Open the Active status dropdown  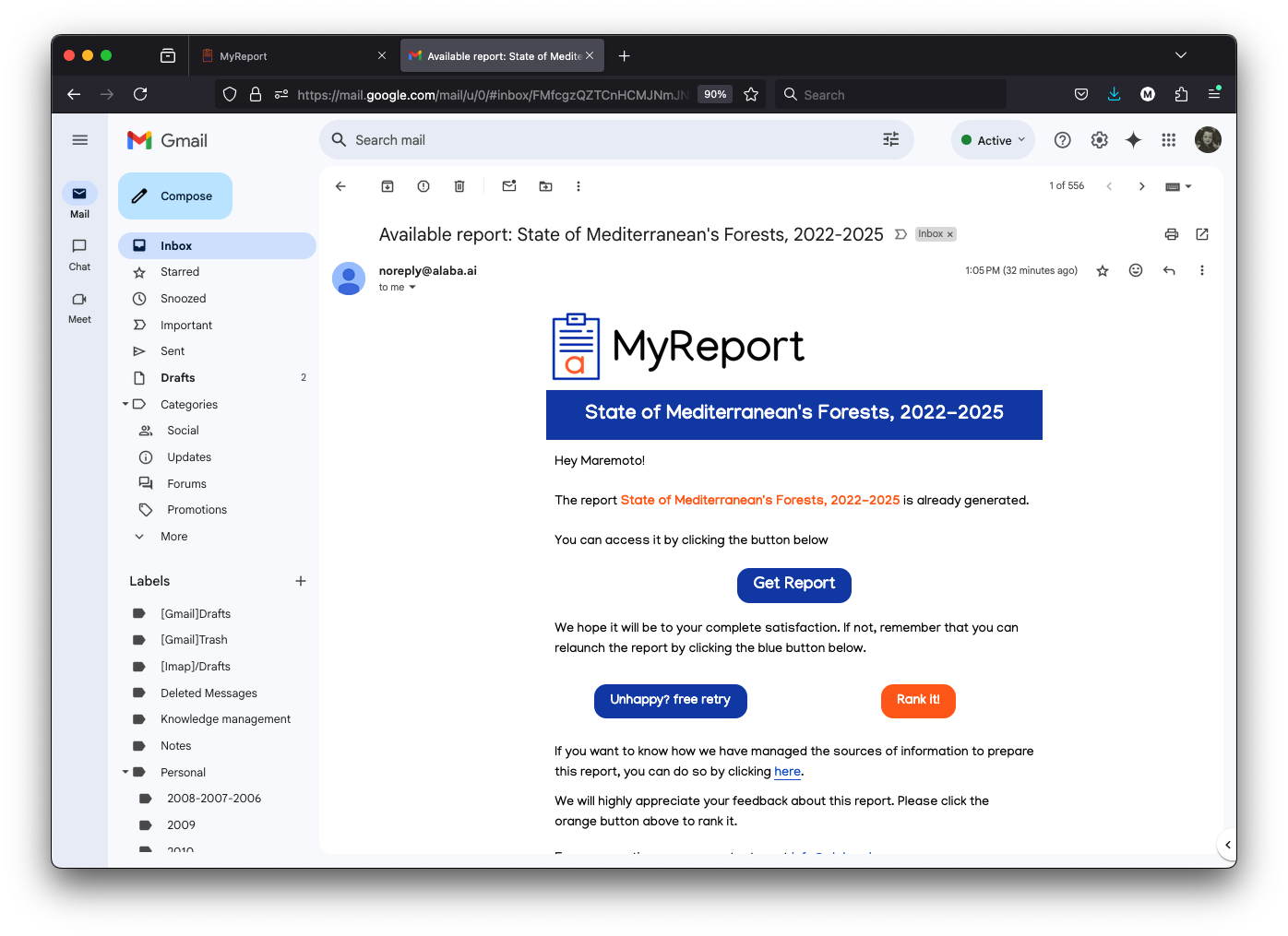[x=993, y=140]
